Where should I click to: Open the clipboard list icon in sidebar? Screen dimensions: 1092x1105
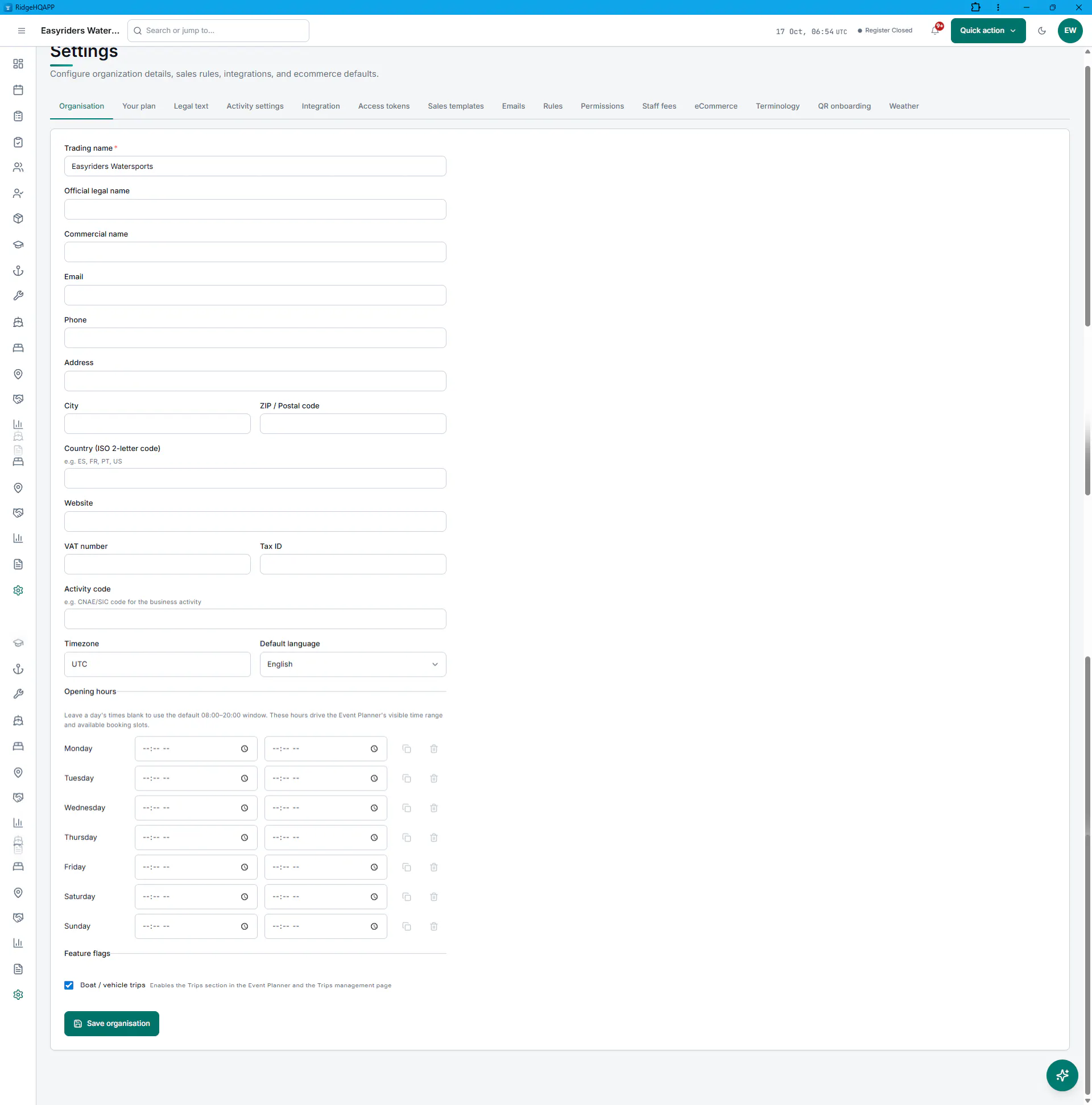[x=18, y=116]
